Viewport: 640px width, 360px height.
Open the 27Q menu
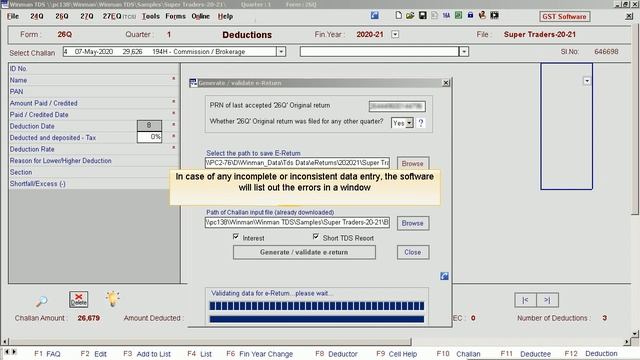coord(87,16)
